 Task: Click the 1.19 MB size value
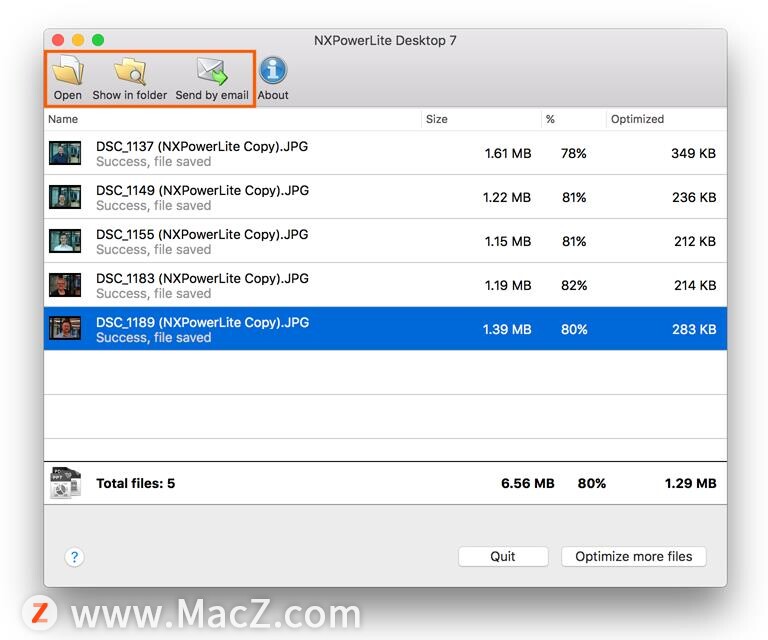click(508, 285)
